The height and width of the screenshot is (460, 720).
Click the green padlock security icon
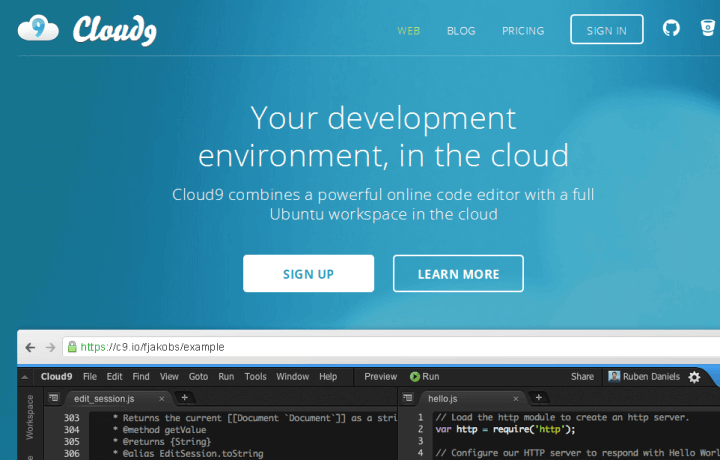coord(72,347)
